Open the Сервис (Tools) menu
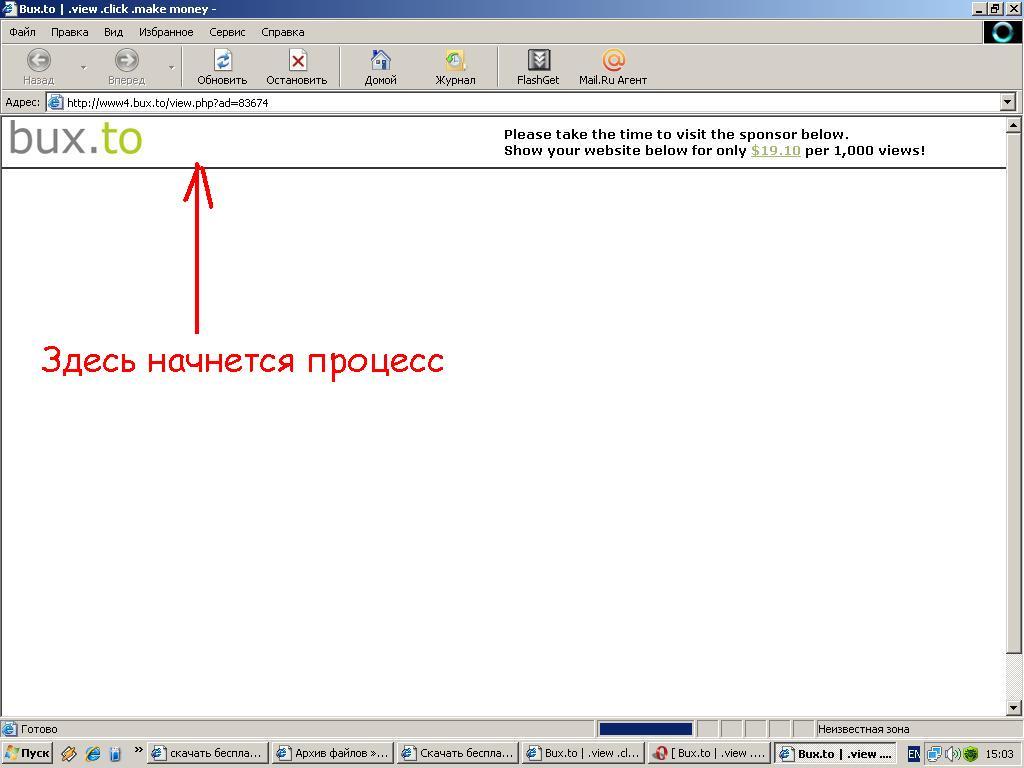Viewport: 1024px width, 768px height. click(x=227, y=32)
